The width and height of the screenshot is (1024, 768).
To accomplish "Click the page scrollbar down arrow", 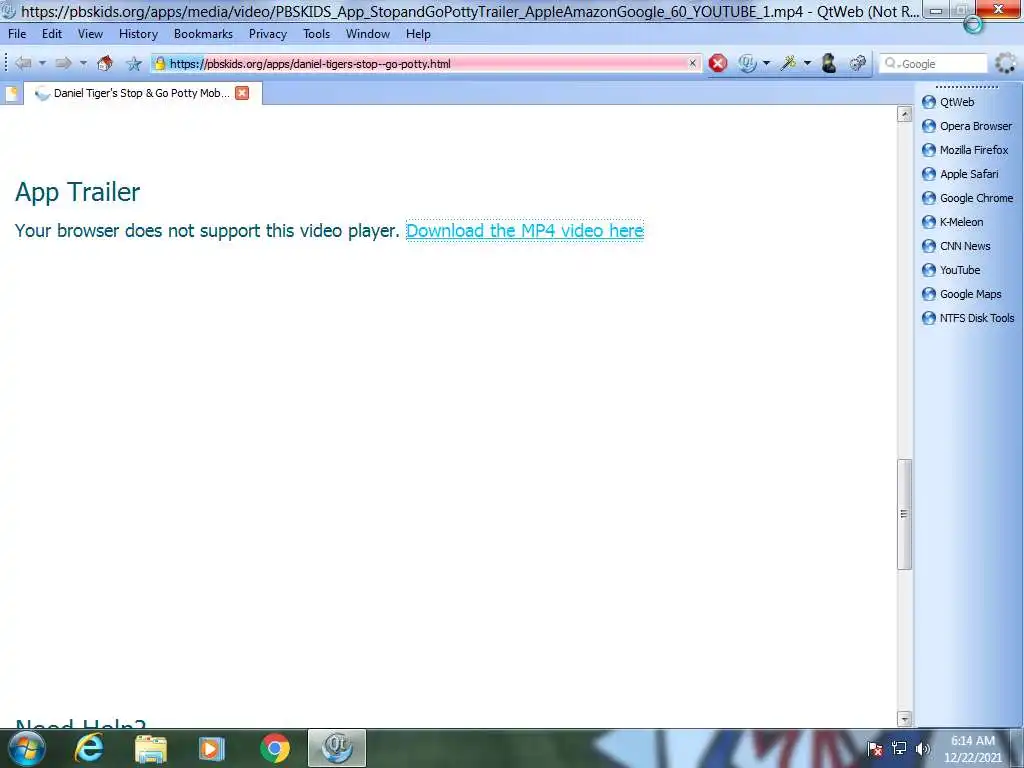I will pyautogui.click(x=904, y=719).
